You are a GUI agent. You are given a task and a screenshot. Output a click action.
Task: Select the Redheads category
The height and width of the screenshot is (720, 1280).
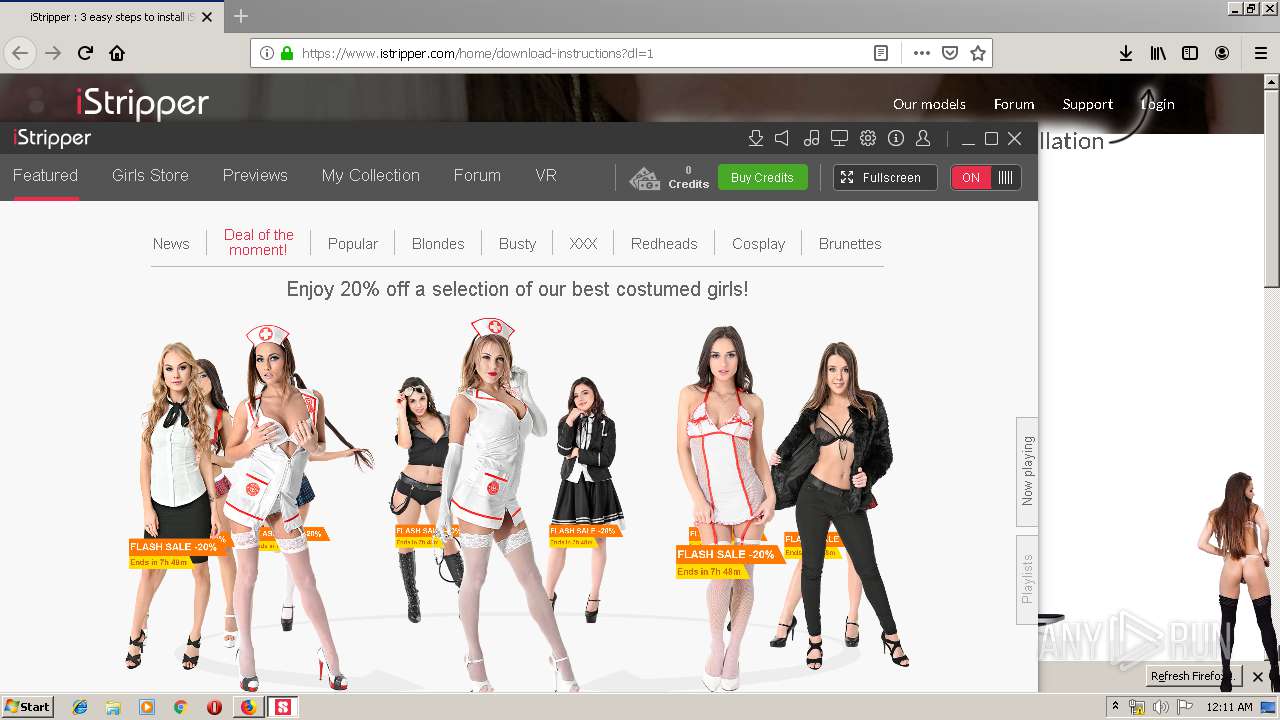[x=664, y=243]
